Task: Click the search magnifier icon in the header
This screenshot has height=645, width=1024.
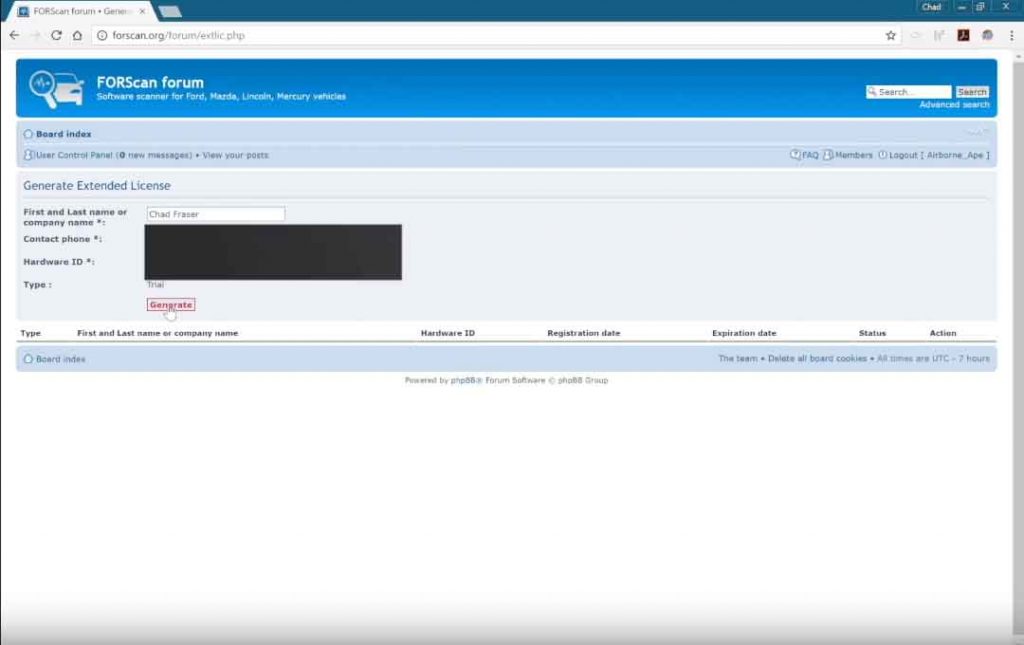Action: 872,91
